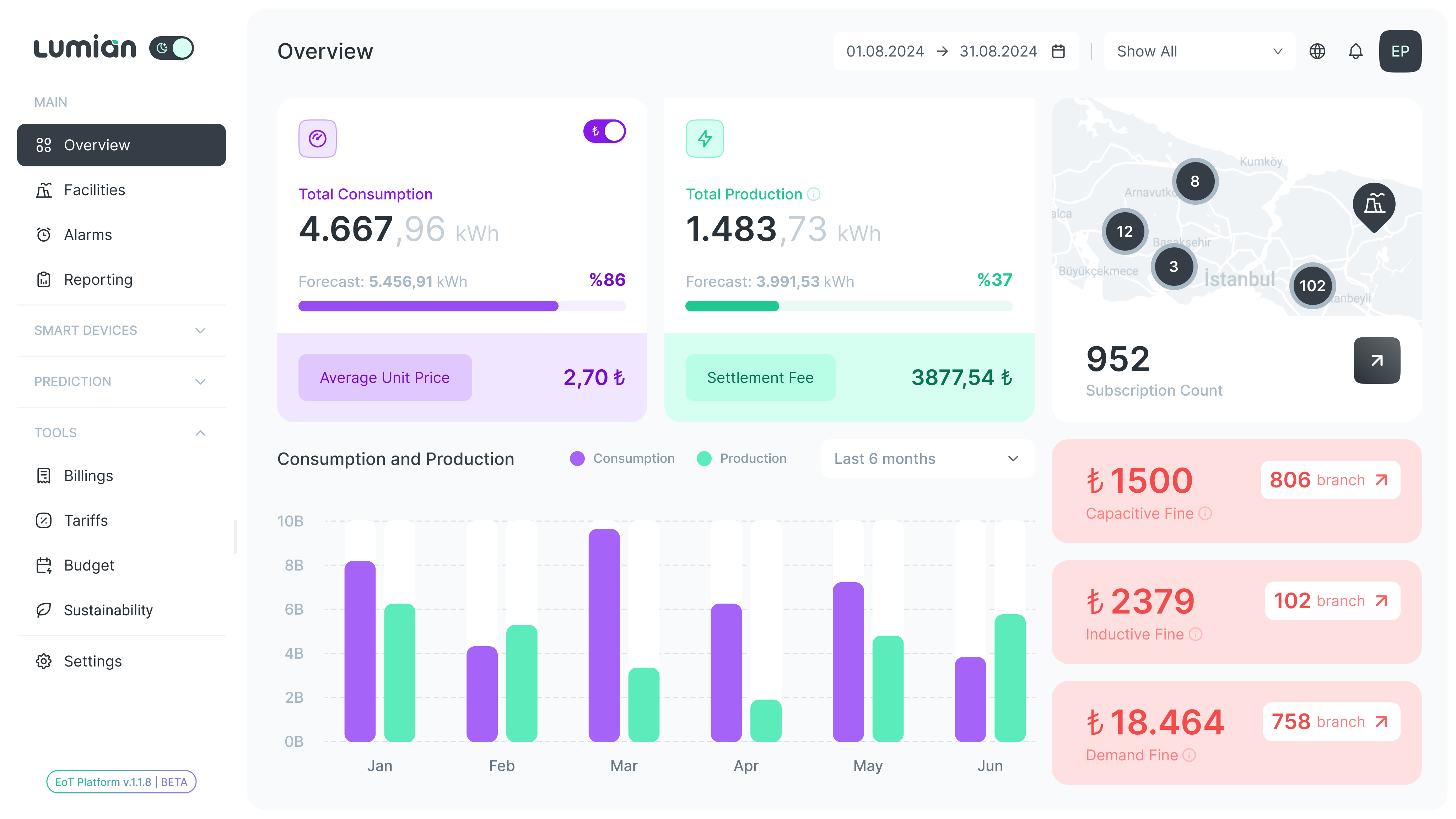Click the Tariffs percent icon
The width and height of the screenshot is (1456, 819).
[43, 520]
